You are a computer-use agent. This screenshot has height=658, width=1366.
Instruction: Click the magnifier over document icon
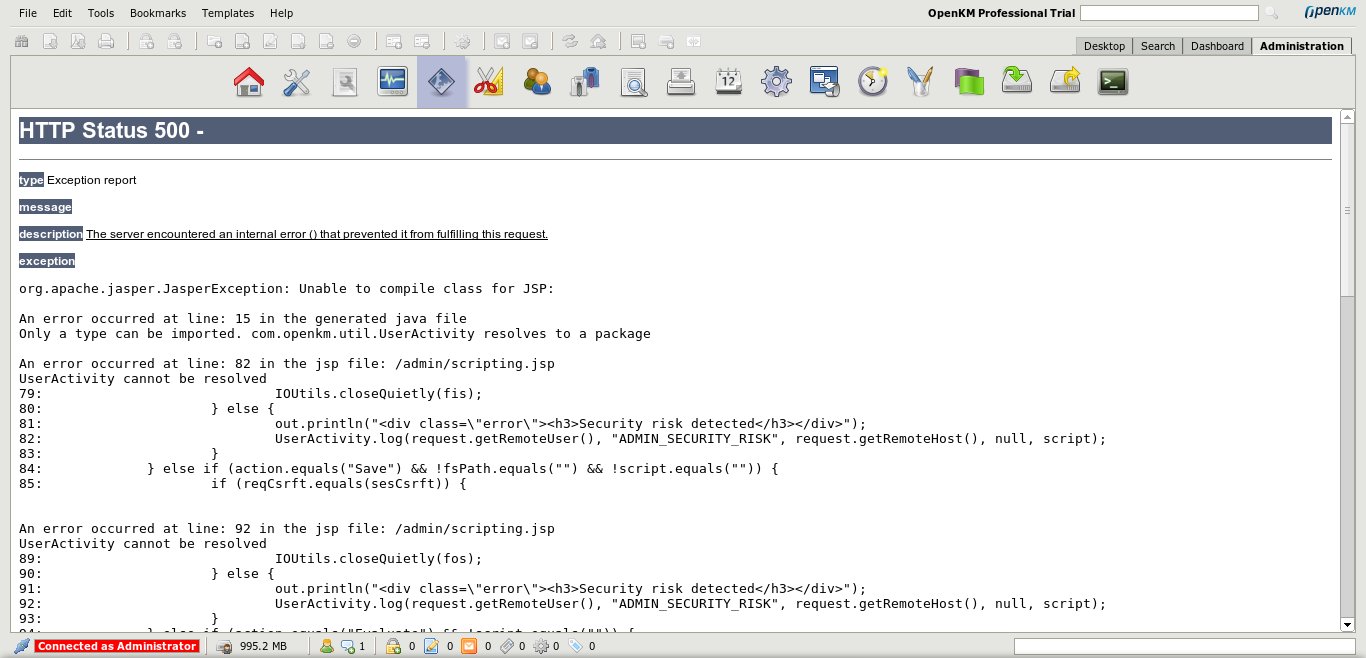(x=633, y=82)
